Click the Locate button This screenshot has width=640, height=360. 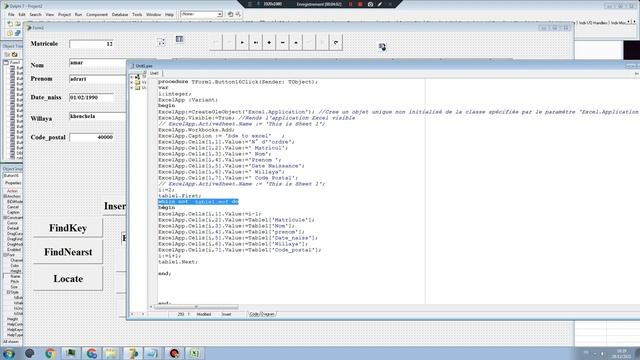pyautogui.click(x=68, y=279)
